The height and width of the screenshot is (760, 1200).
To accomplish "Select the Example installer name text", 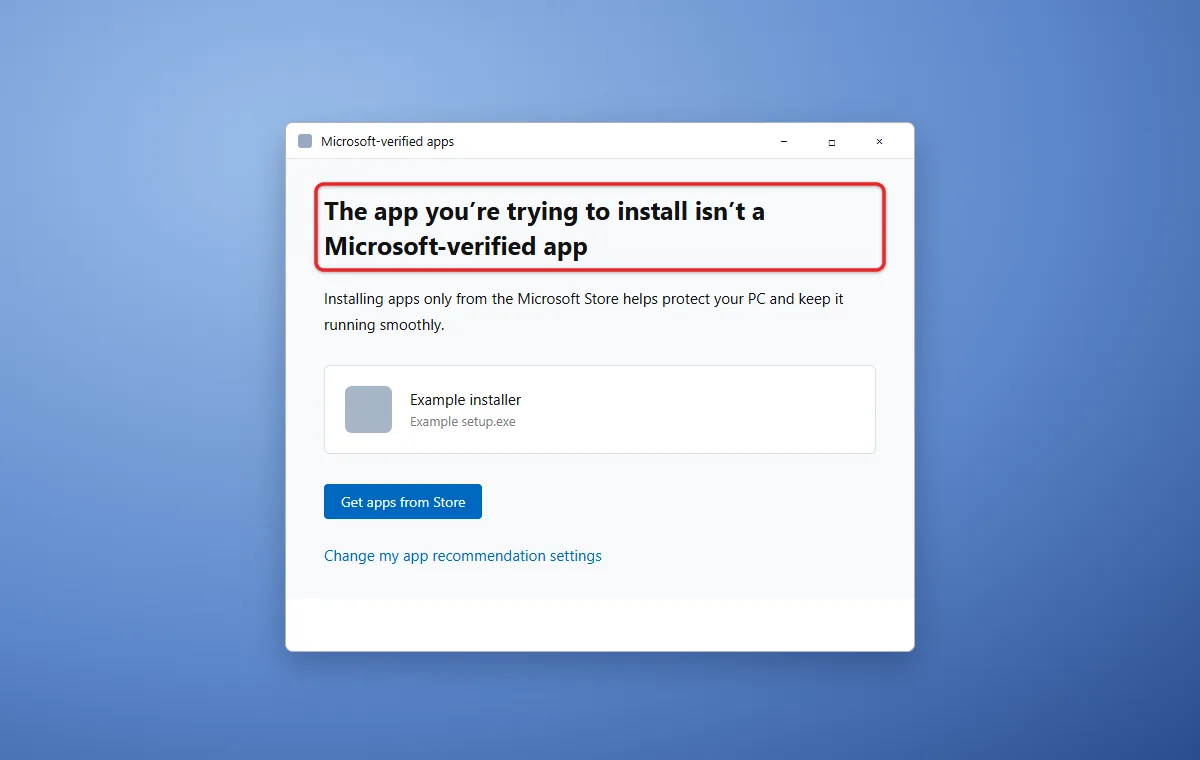I will point(465,400).
